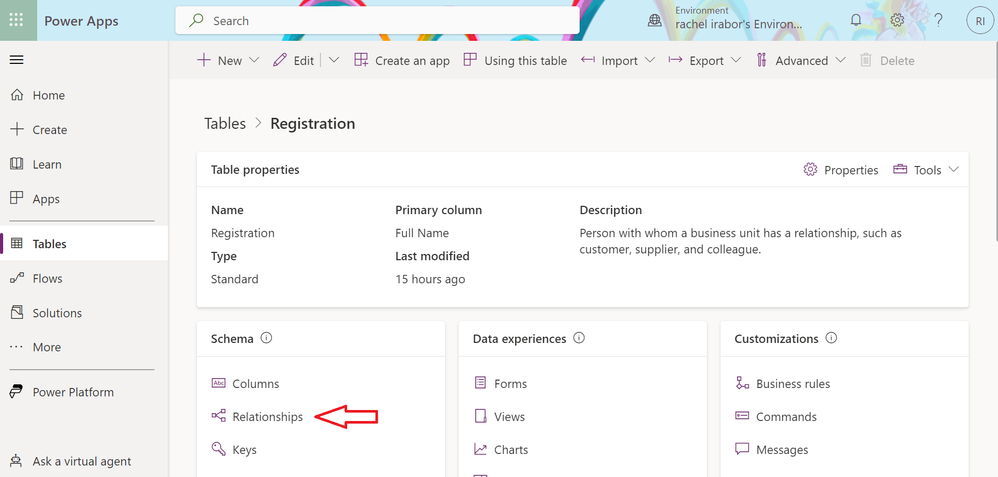Open the Views link
This screenshot has width=998, height=477.
[509, 417]
